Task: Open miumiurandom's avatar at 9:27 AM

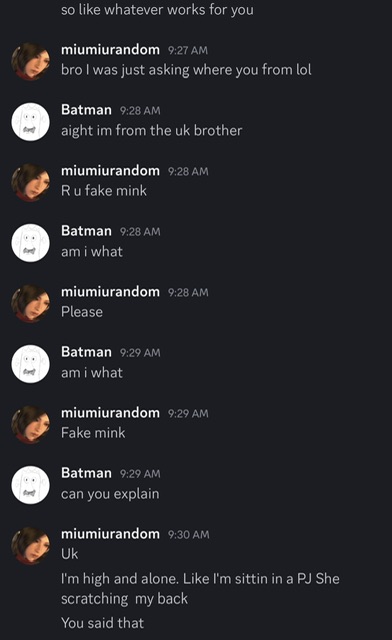Action: click(x=31, y=61)
